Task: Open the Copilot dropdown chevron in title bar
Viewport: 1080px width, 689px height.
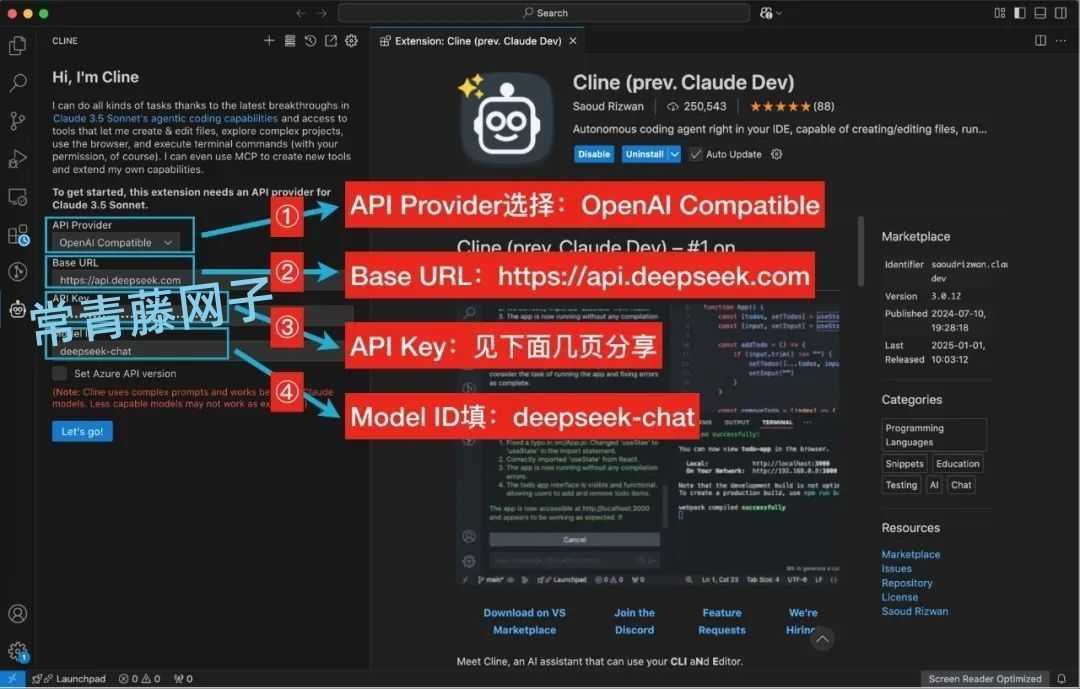Action: [x=779, y=12]
